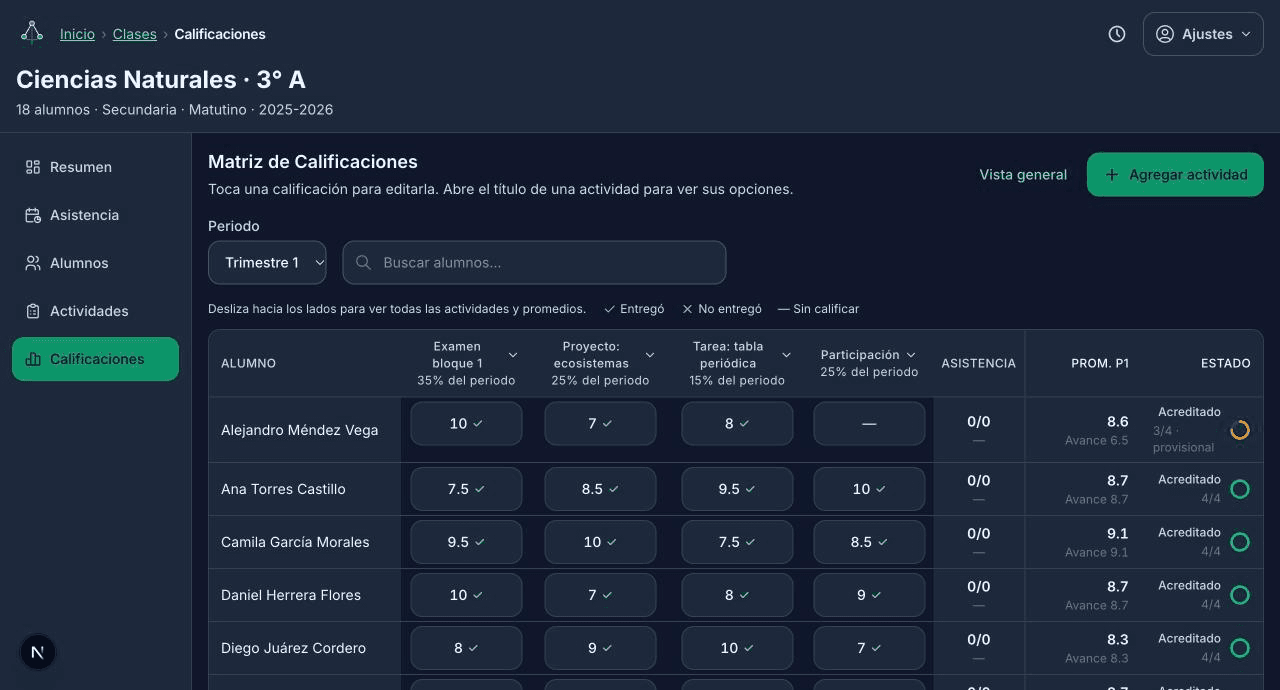
Task: Edit Daniel's Tarea grade 8
Action: click(737, 595)
